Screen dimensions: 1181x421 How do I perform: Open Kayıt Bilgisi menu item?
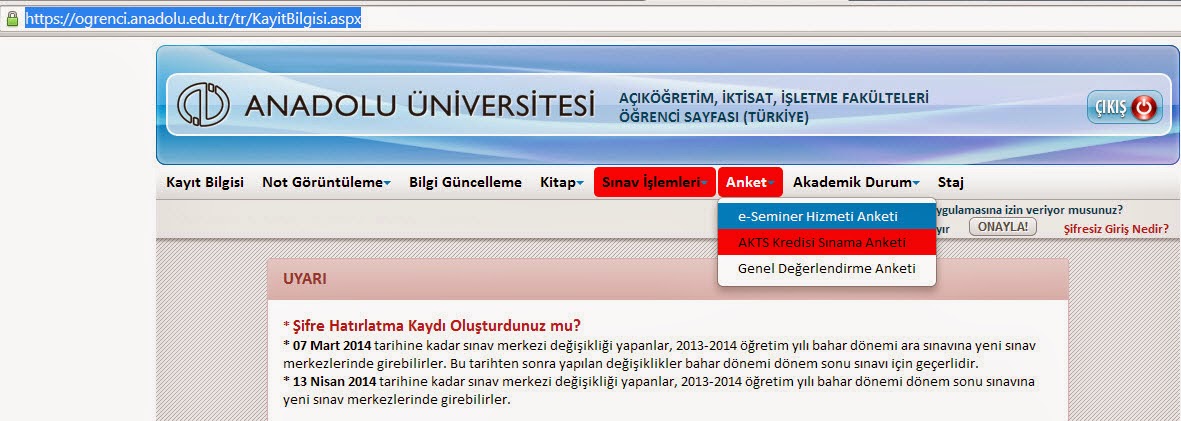tap(205, 182)
